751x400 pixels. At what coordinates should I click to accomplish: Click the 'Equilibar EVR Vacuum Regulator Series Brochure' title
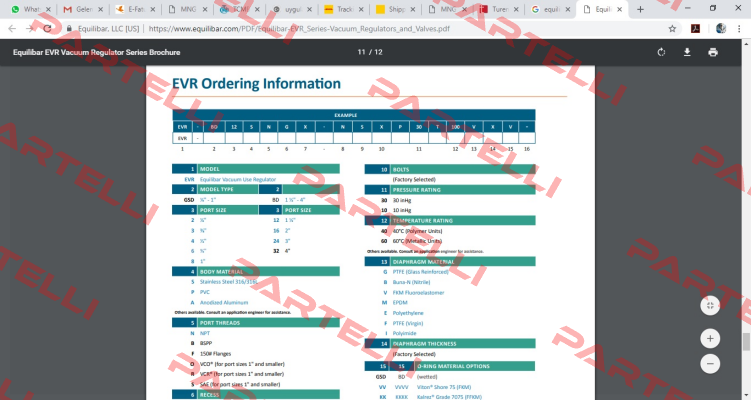[96, 52]
